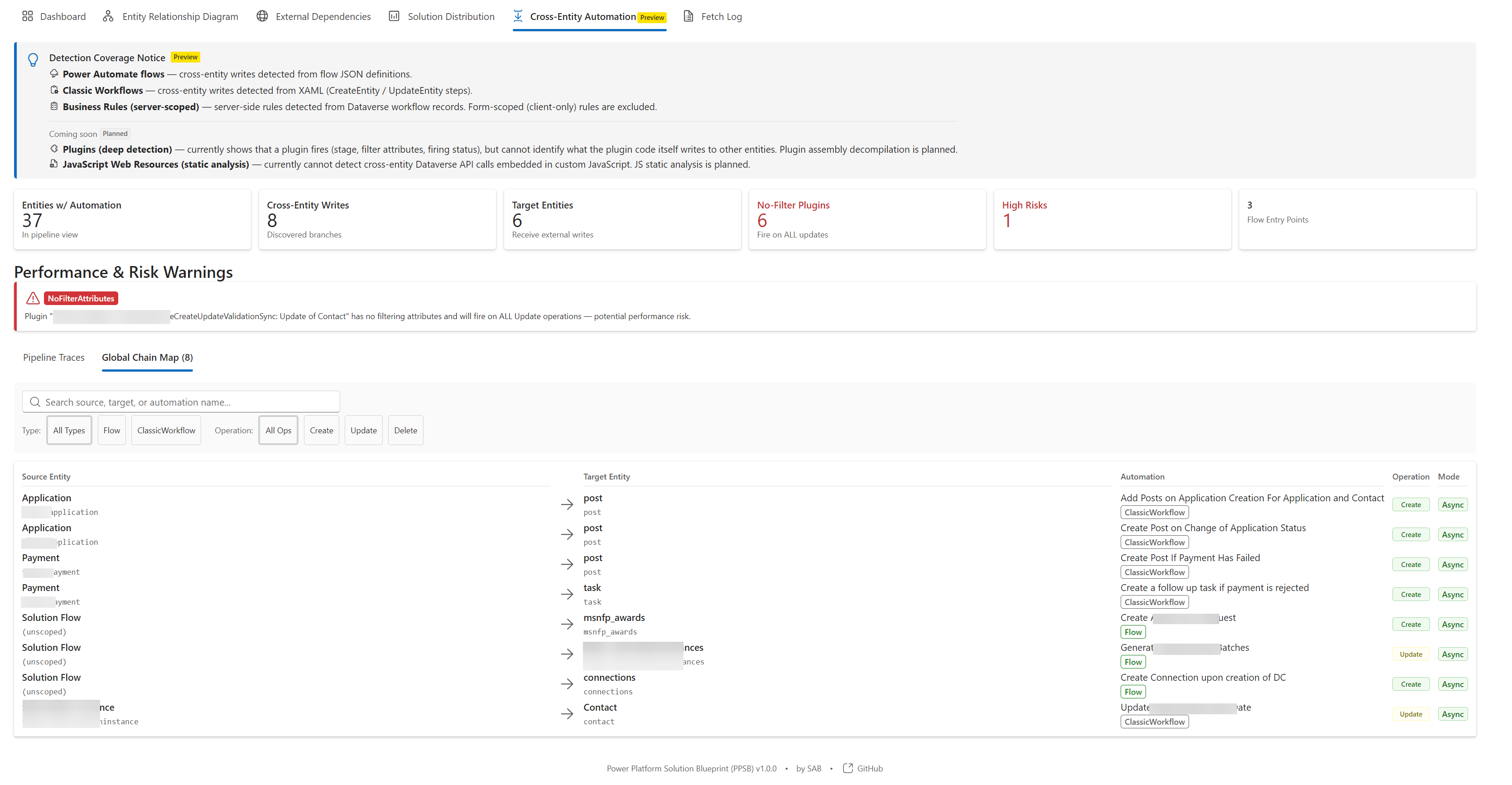This screenshot has height=785, width=1512.
Task: Filter by Delete operation
Action: tap(405, 430)
